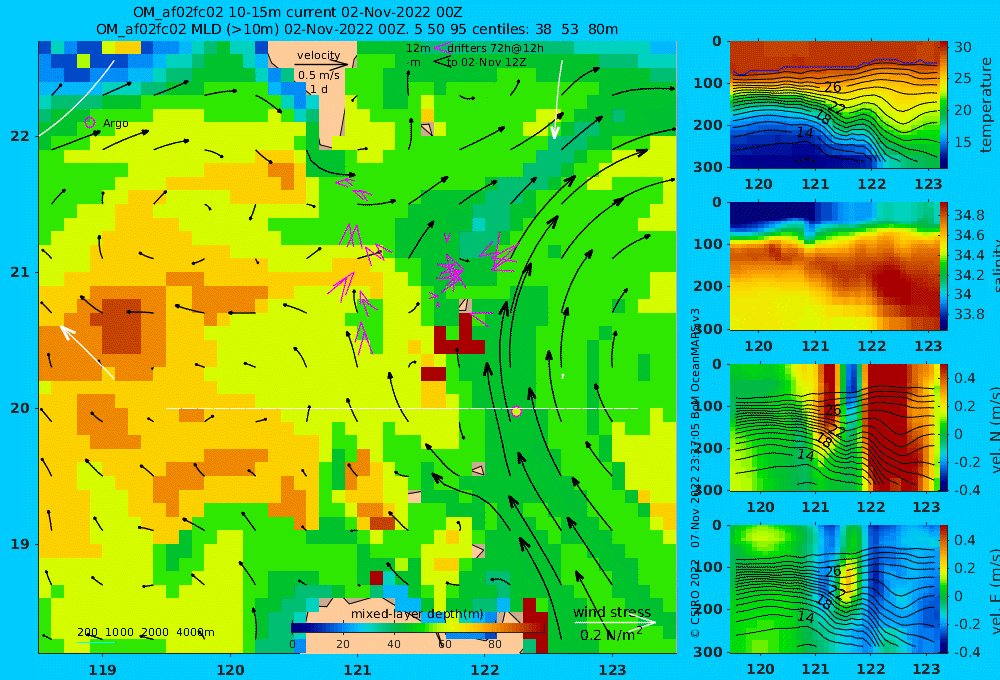Viewport: 1000px width, 680px height.
Task: Click the '33.8' tick on the salinity colorbar
Action: 969,314
